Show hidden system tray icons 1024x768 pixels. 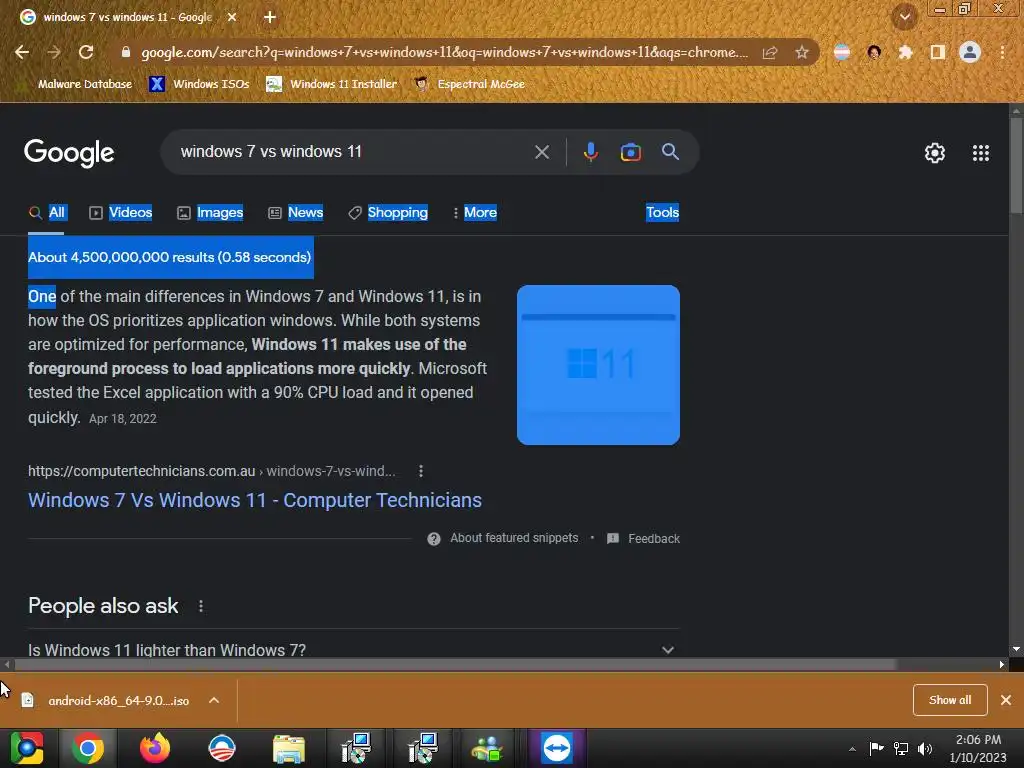tap(852, 749)
